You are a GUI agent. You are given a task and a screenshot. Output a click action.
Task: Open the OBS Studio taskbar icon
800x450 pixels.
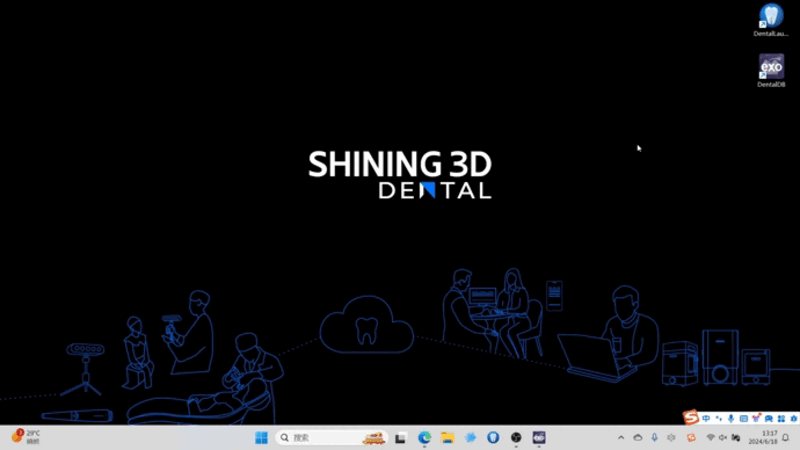[516, 437]
